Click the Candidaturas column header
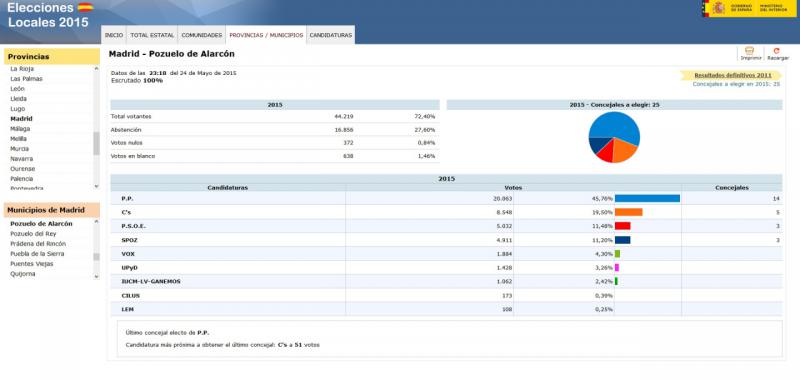This screenshot has height=380, width=800. (x=228, y=188)
